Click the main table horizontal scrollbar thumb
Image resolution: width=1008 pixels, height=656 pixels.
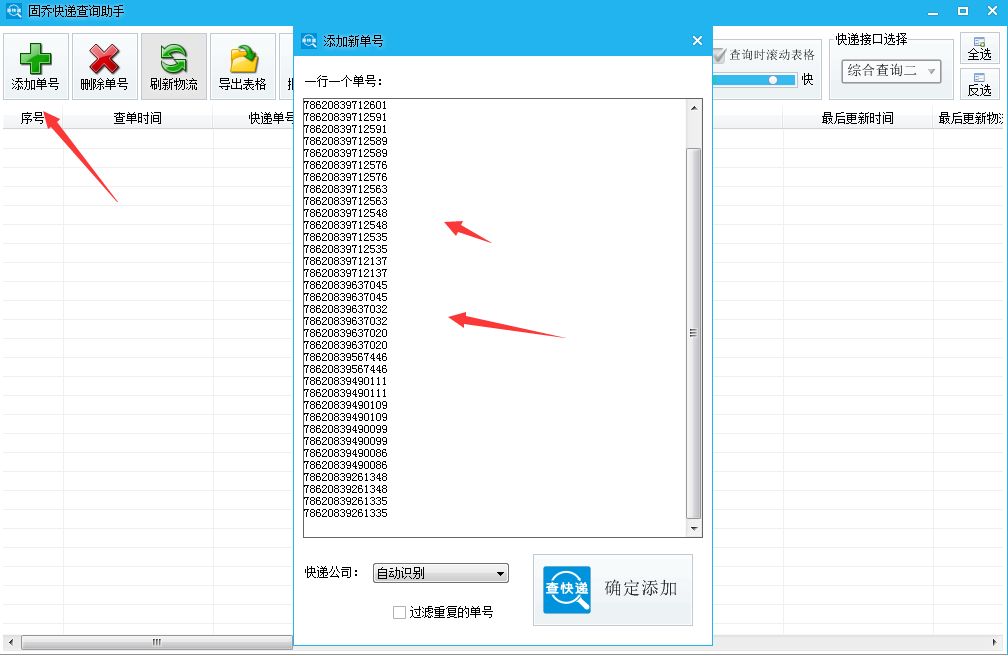[157, 642]
